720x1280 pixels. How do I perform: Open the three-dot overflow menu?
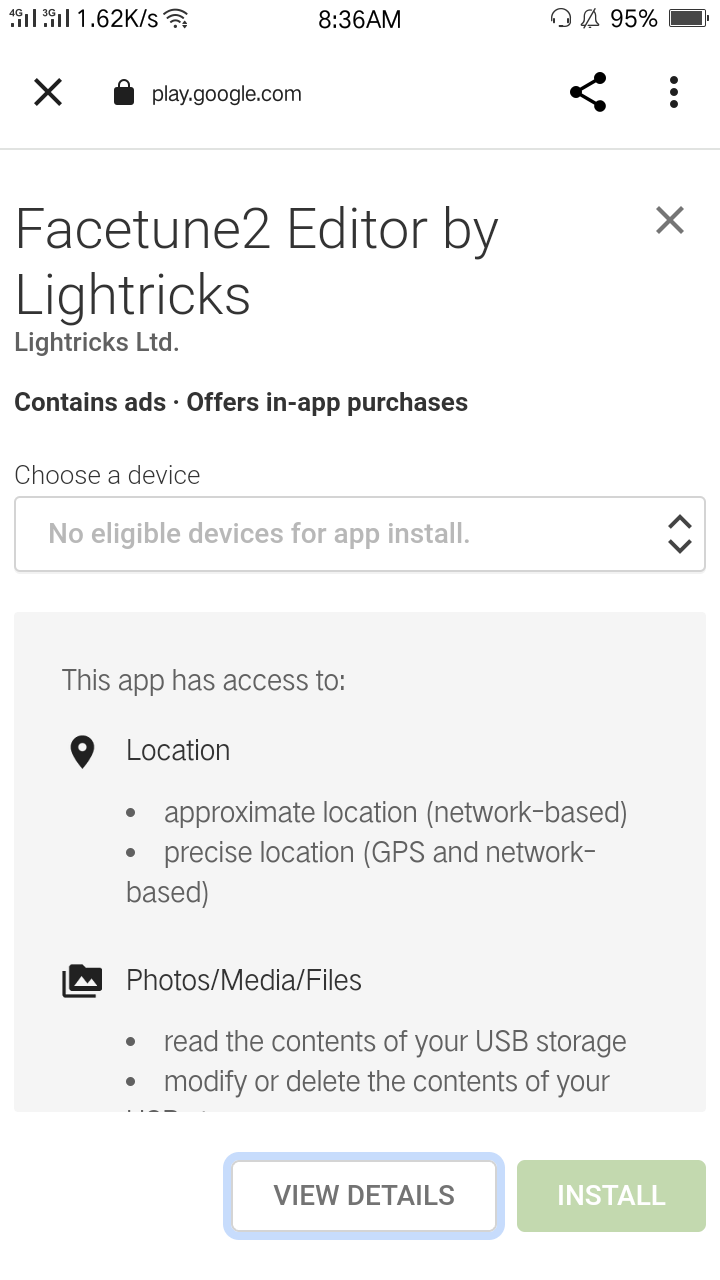pyautogui.click(x=674, y=92)
